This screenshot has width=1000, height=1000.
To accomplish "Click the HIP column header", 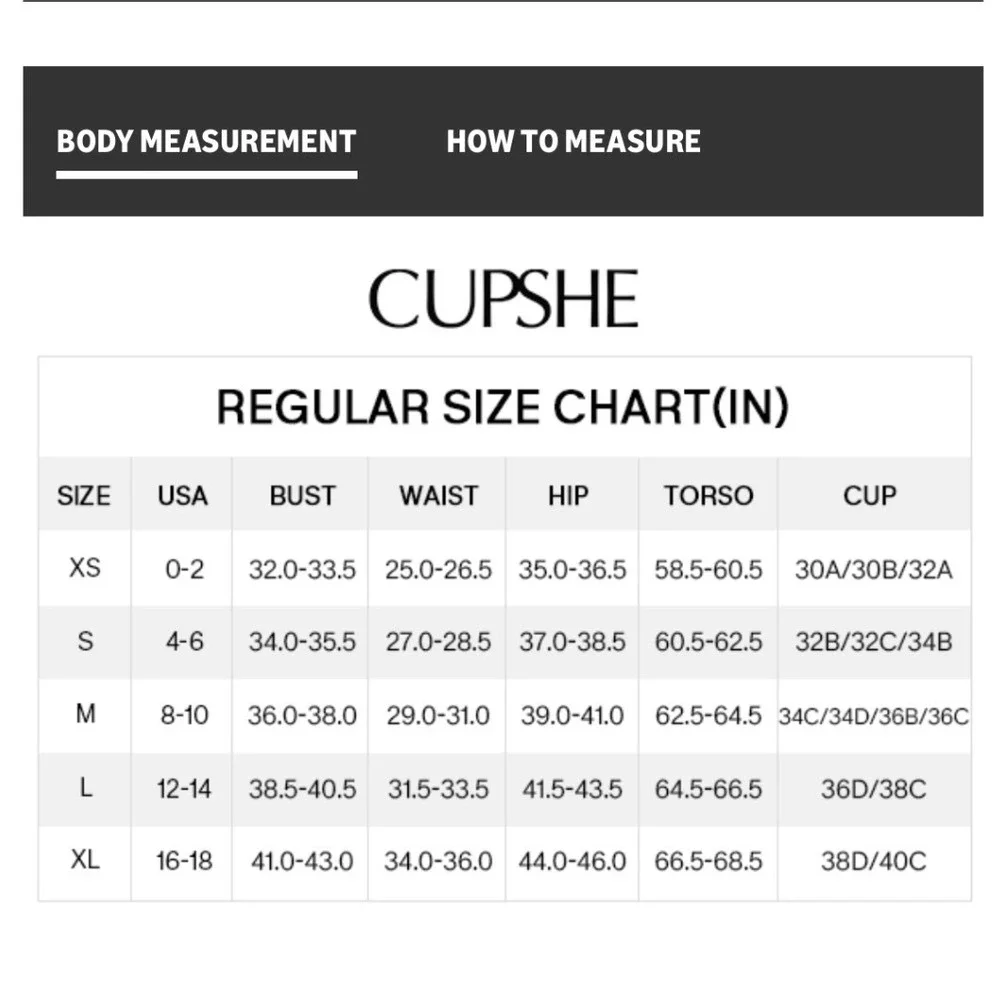I will pos(568,495).
